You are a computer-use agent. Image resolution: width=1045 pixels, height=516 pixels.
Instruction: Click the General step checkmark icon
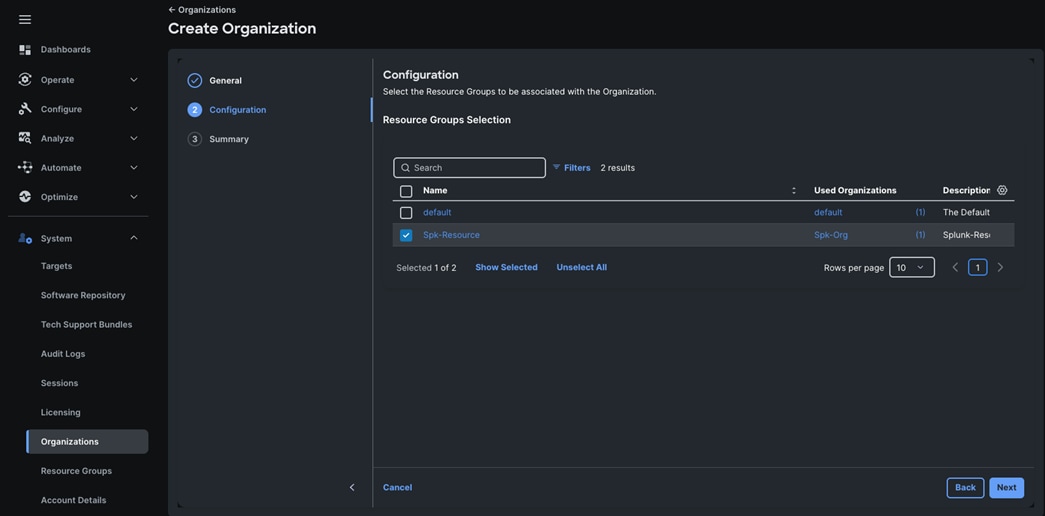point(195,81)
